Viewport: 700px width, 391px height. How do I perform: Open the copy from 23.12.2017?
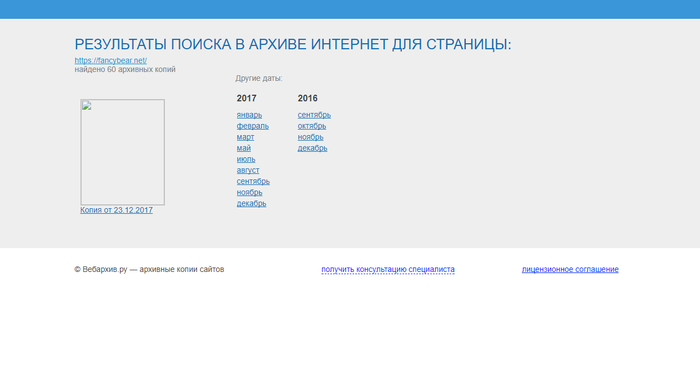click(x=117, y=210)
